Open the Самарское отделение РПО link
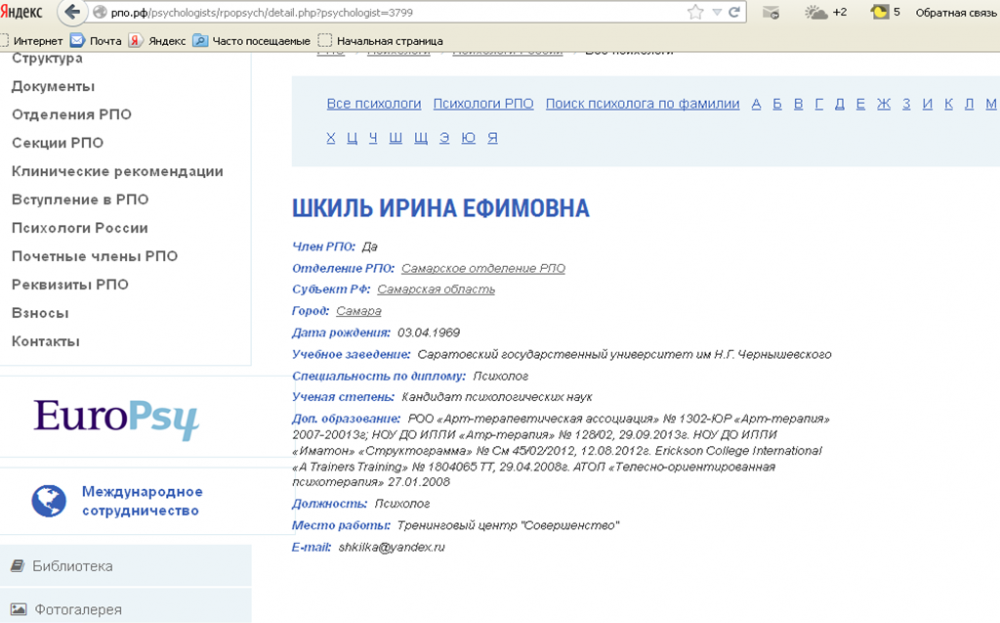This screenshot has height=623, width=1000. click(x=482, y=268)
